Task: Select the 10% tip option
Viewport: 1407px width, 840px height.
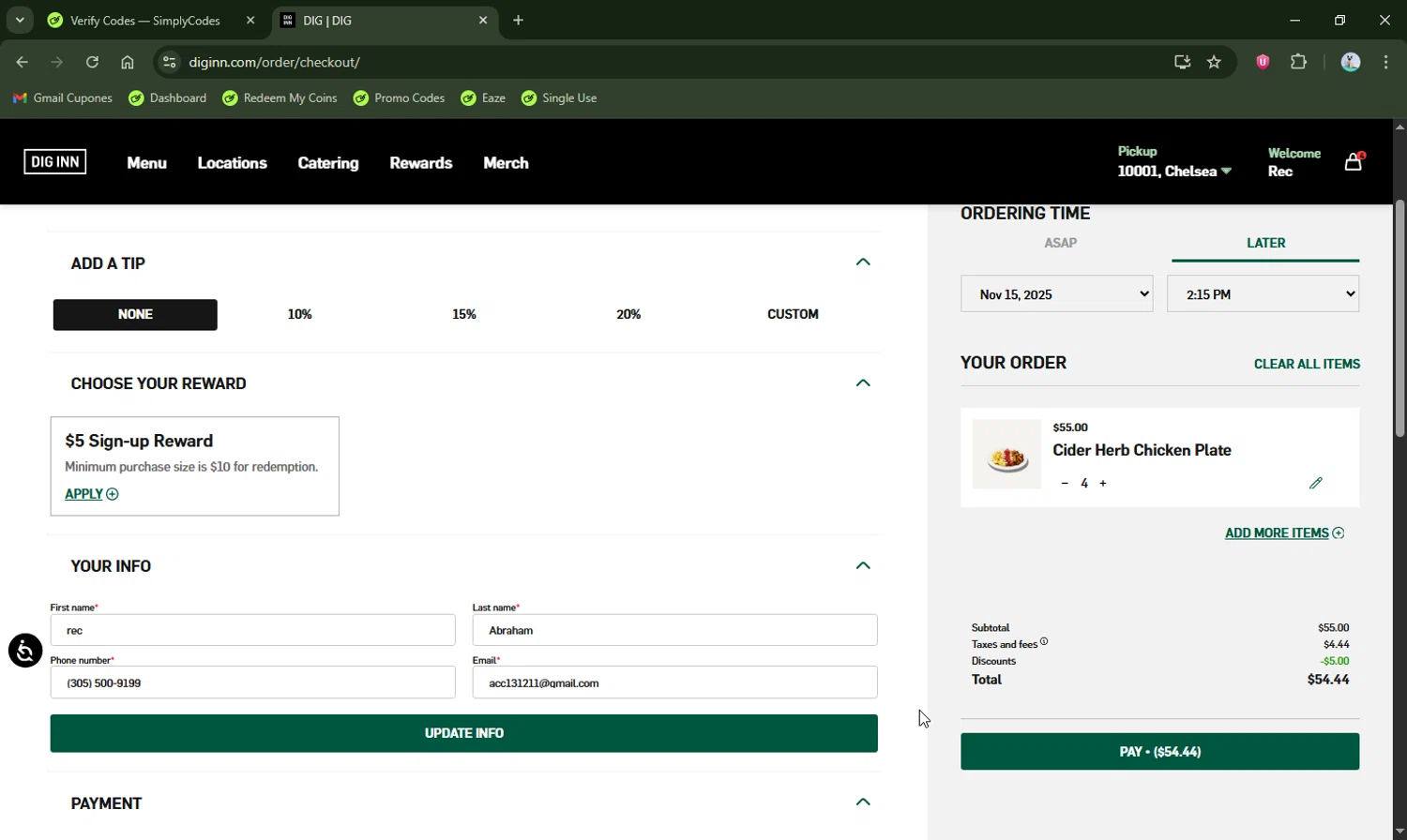Action: click(299, 314)
